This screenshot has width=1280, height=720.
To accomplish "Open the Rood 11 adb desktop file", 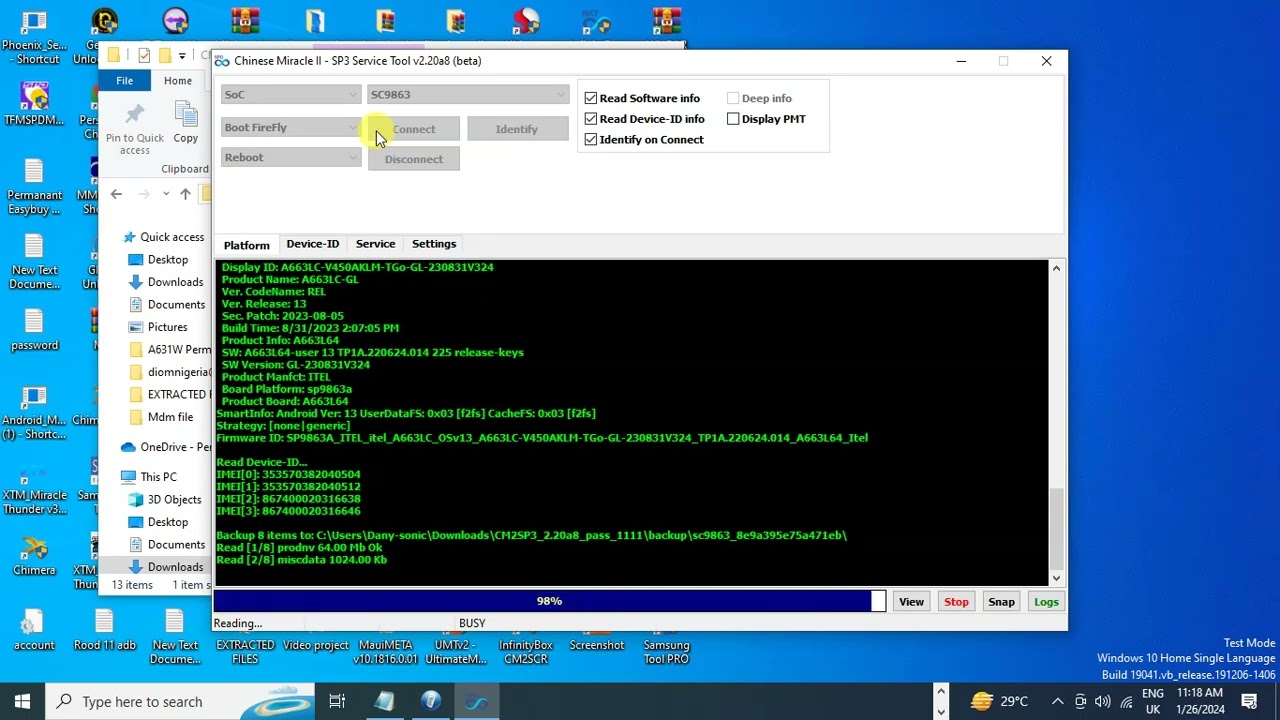I will [x=104, y=631].
